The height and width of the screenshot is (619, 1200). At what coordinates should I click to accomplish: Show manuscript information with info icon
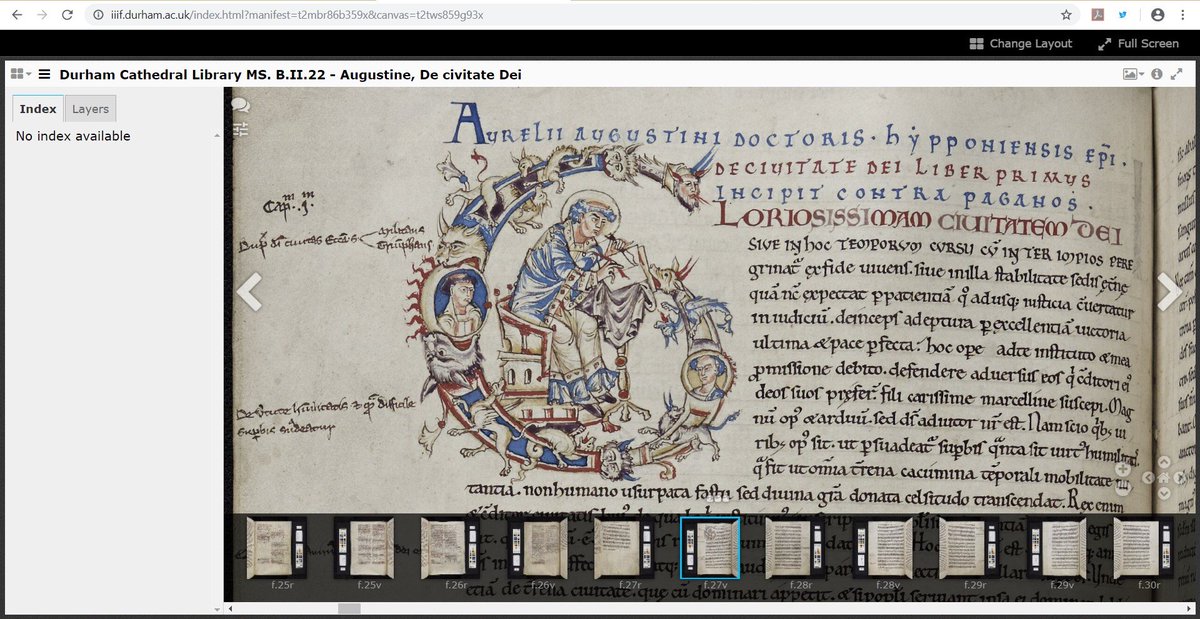pyautogui.click(x=1157, y=74)
